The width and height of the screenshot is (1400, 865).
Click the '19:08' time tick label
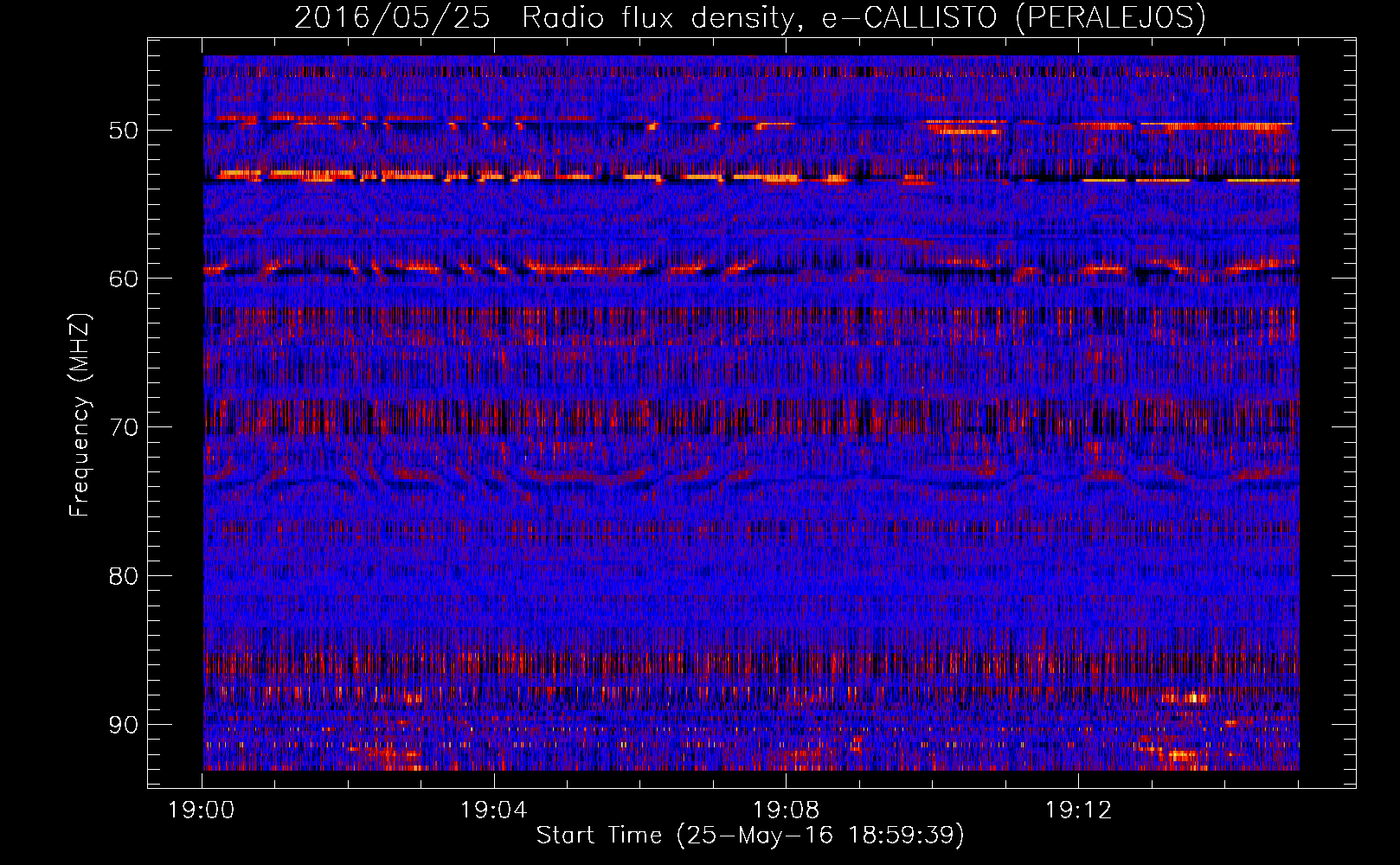pos(786,811)
